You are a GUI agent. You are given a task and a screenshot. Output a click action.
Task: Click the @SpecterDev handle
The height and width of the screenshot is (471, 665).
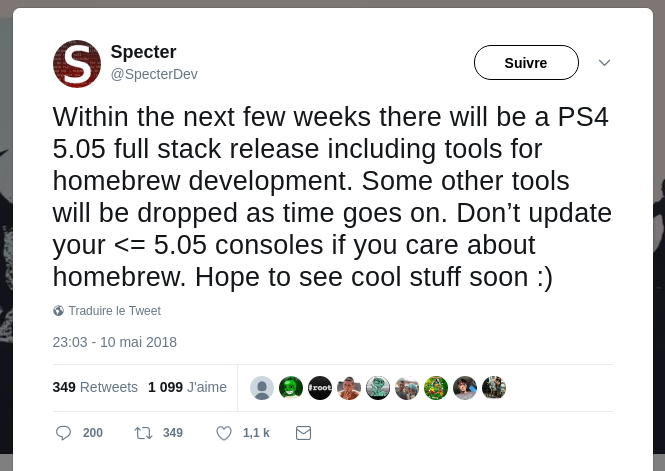(154, 74)
